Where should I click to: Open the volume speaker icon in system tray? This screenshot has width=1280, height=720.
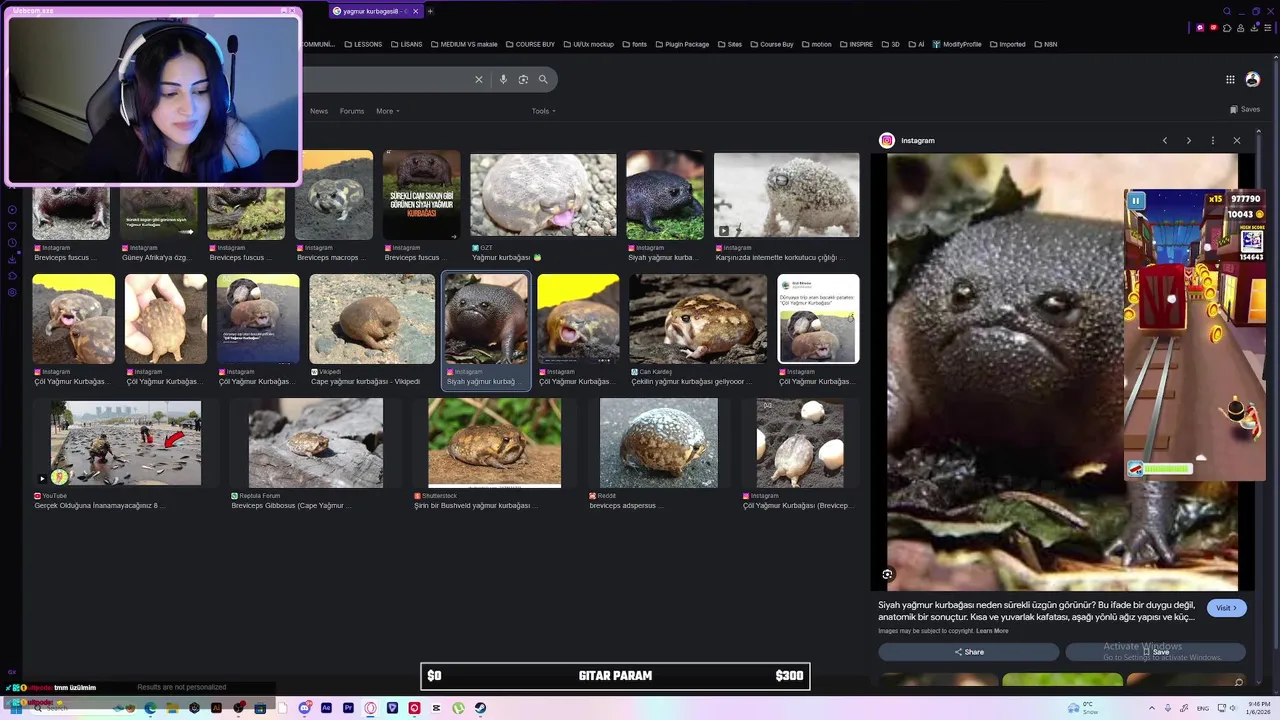pyautogui.click(x=1232, y=708)
